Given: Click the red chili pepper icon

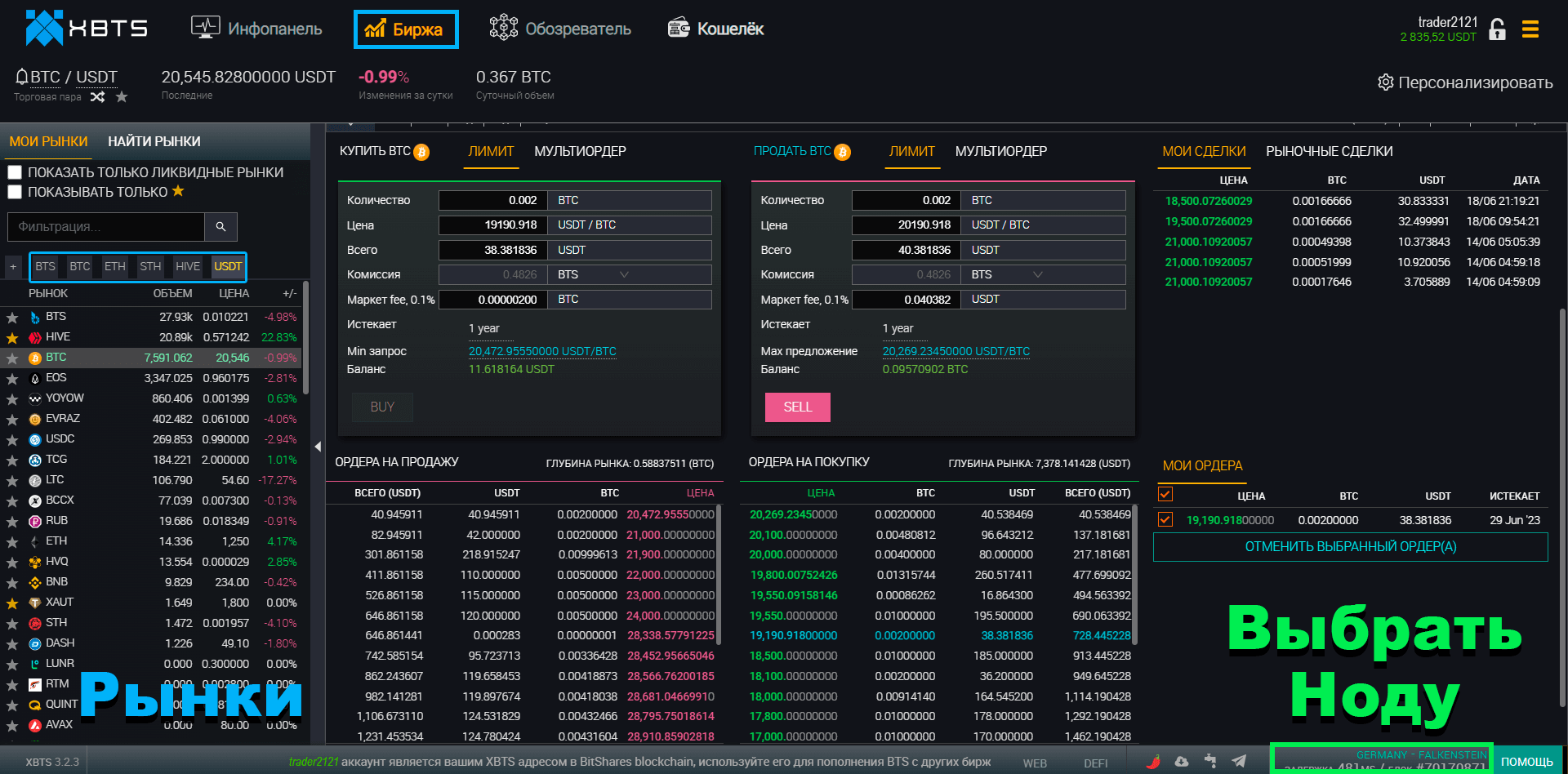Looking at the screenshot, I should click(x=1153, y=762).
